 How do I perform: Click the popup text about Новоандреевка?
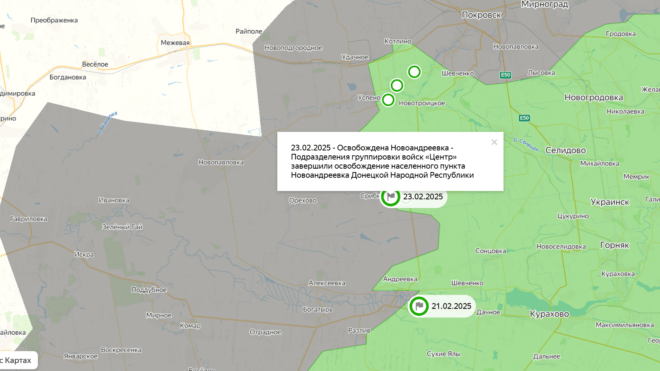(382, 161)
